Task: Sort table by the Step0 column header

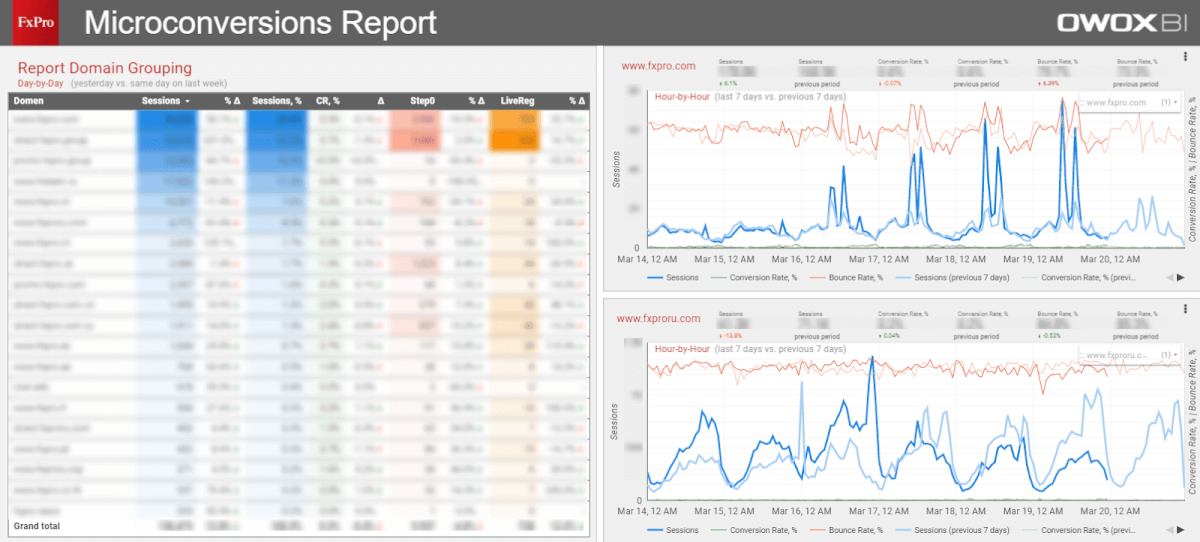Action: point(422,101)
